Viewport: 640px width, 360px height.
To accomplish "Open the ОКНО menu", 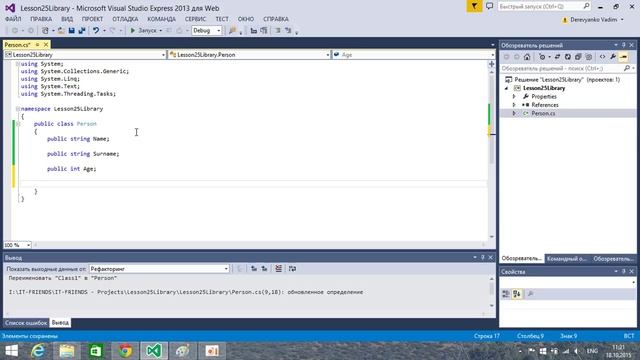I will tap(246, 19).
